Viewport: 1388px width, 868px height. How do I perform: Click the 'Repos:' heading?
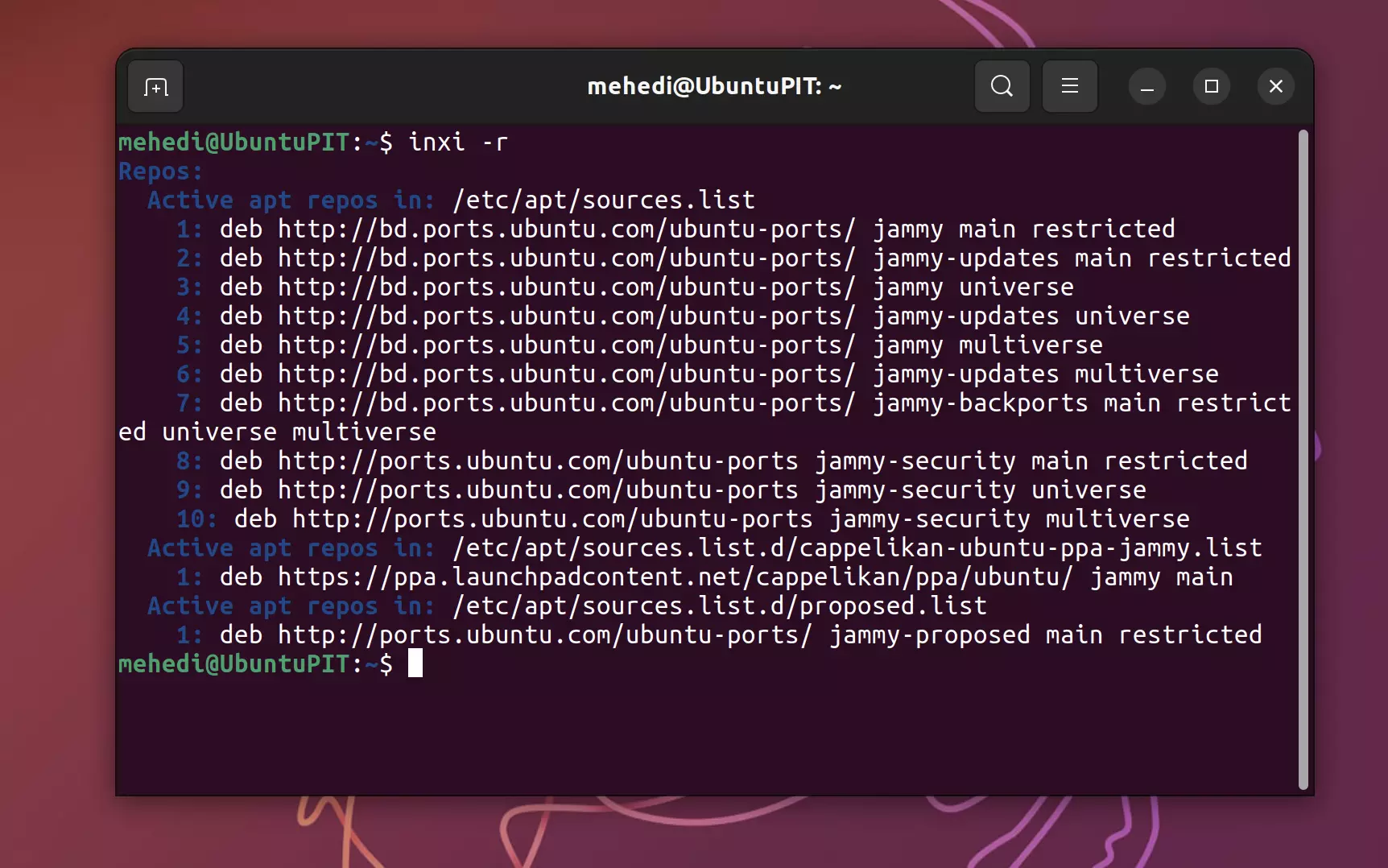coord(160,172)
